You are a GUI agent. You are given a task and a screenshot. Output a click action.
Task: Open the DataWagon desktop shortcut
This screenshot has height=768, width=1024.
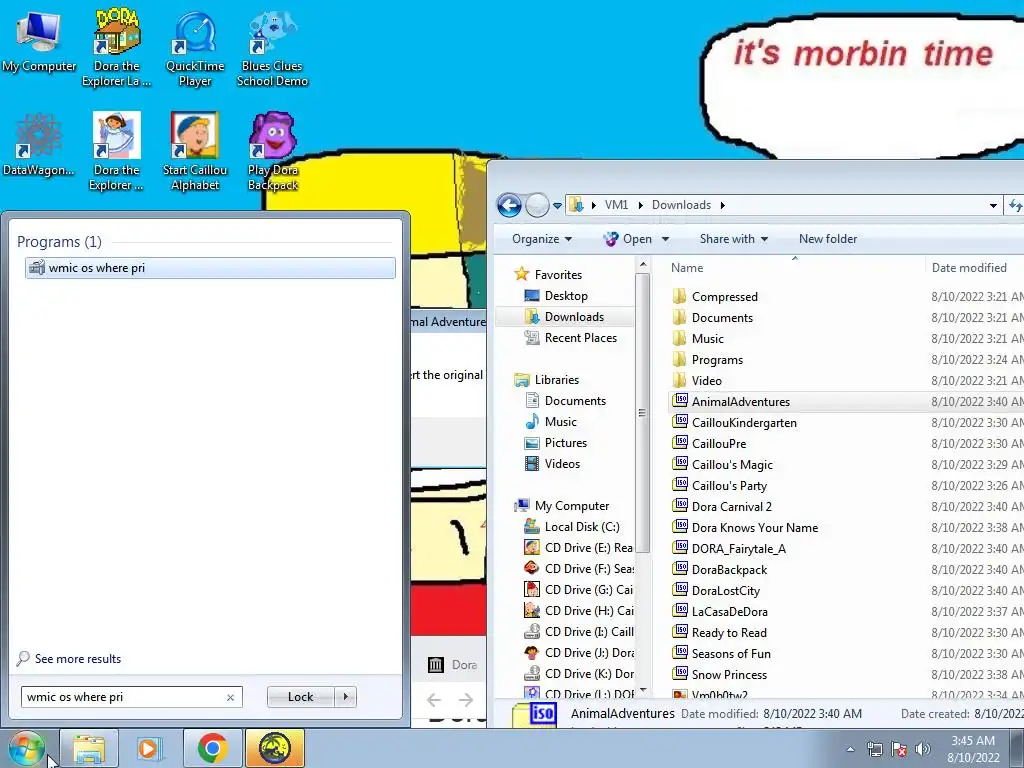click(x=39, y=145)
